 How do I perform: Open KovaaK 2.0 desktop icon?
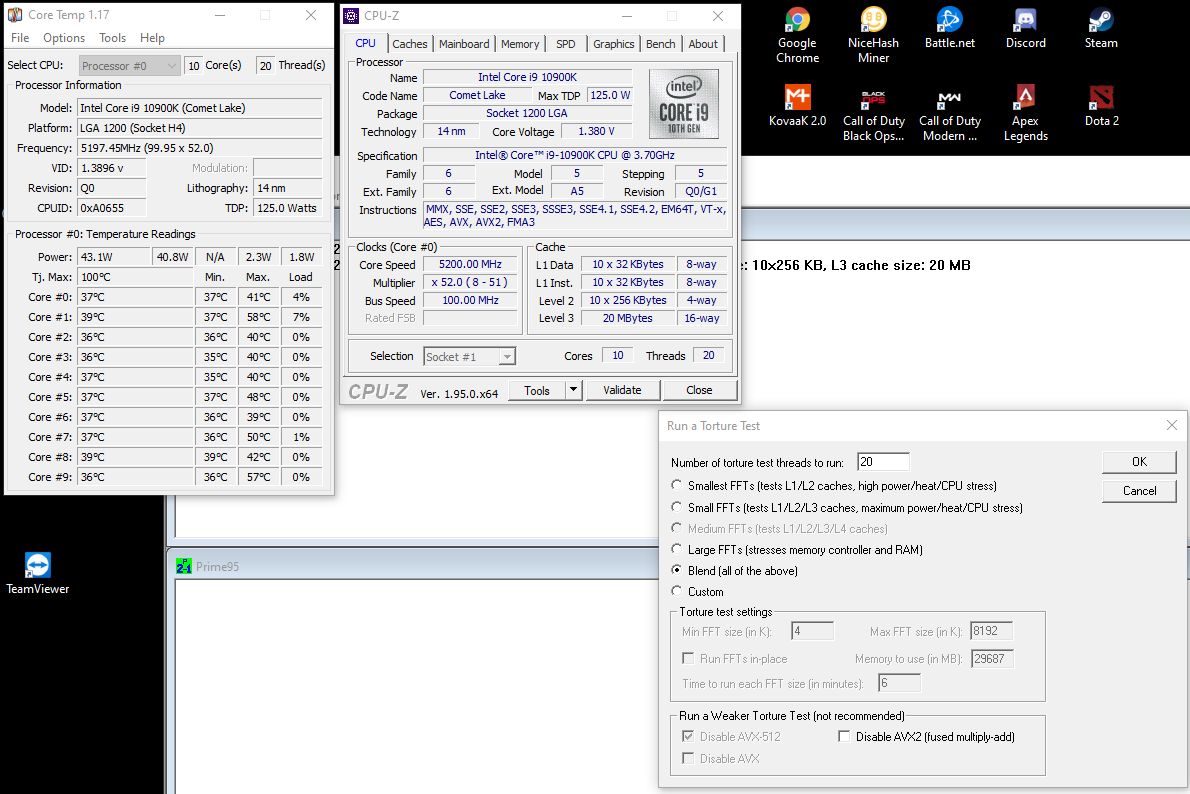coord(797,105)
